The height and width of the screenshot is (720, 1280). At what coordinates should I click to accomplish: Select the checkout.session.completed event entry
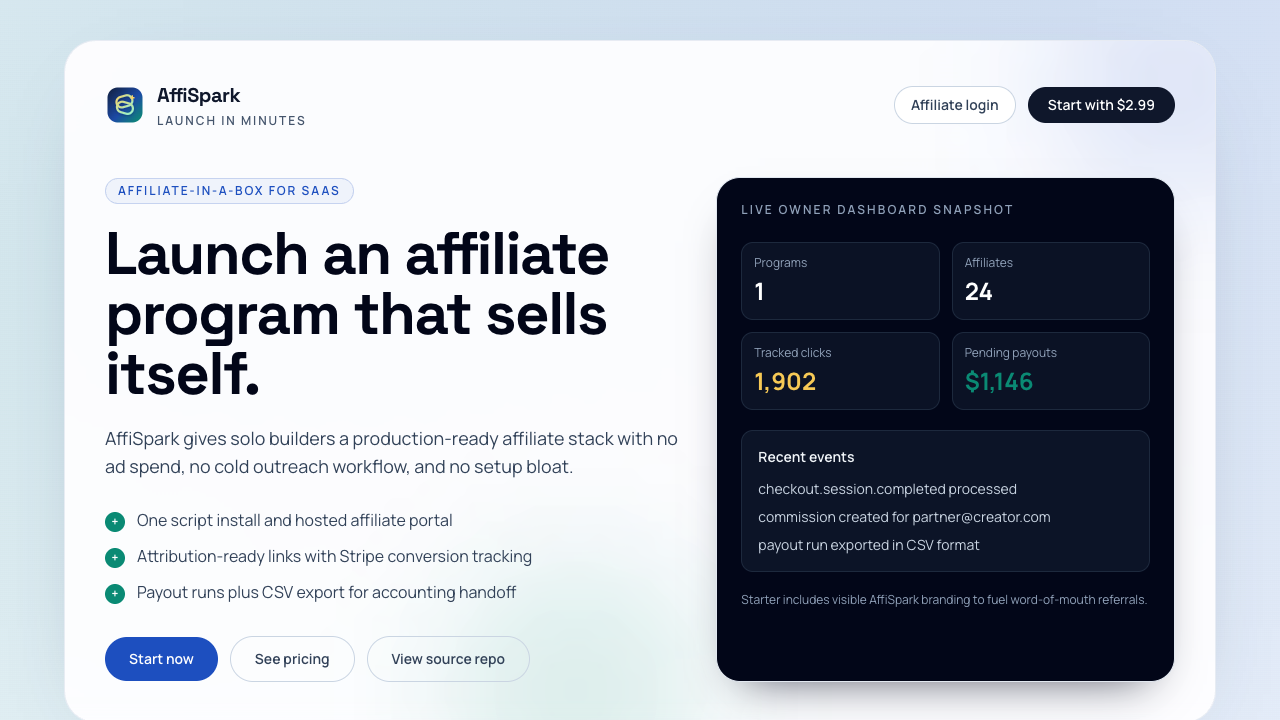click(888, 489)
